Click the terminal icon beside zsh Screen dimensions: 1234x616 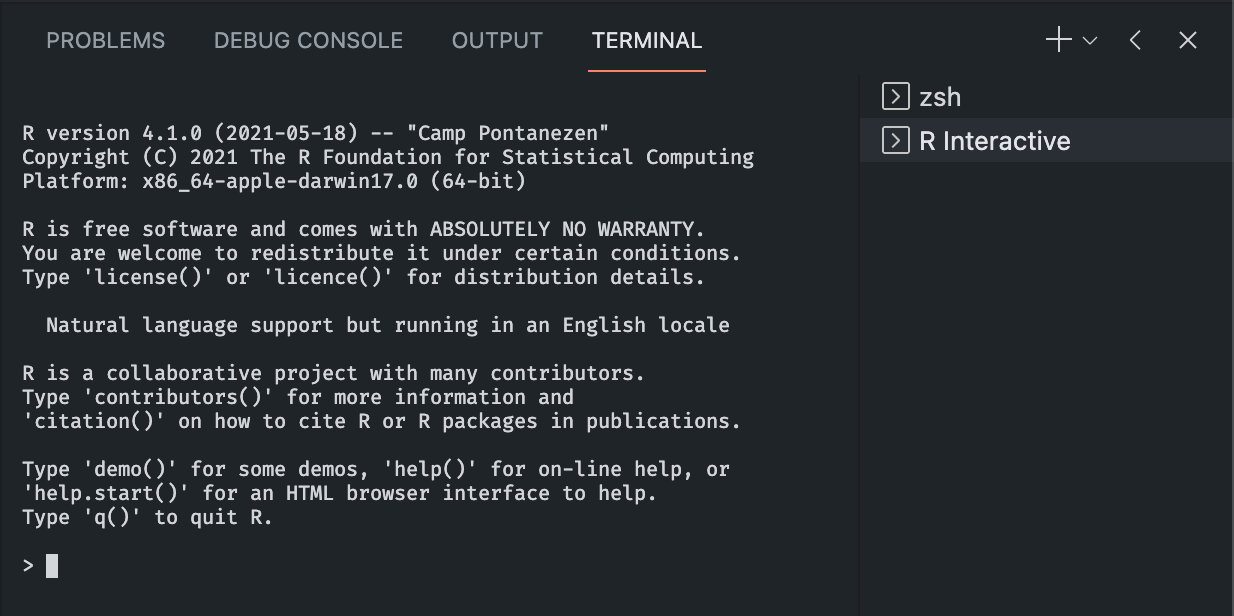[895, 96]
